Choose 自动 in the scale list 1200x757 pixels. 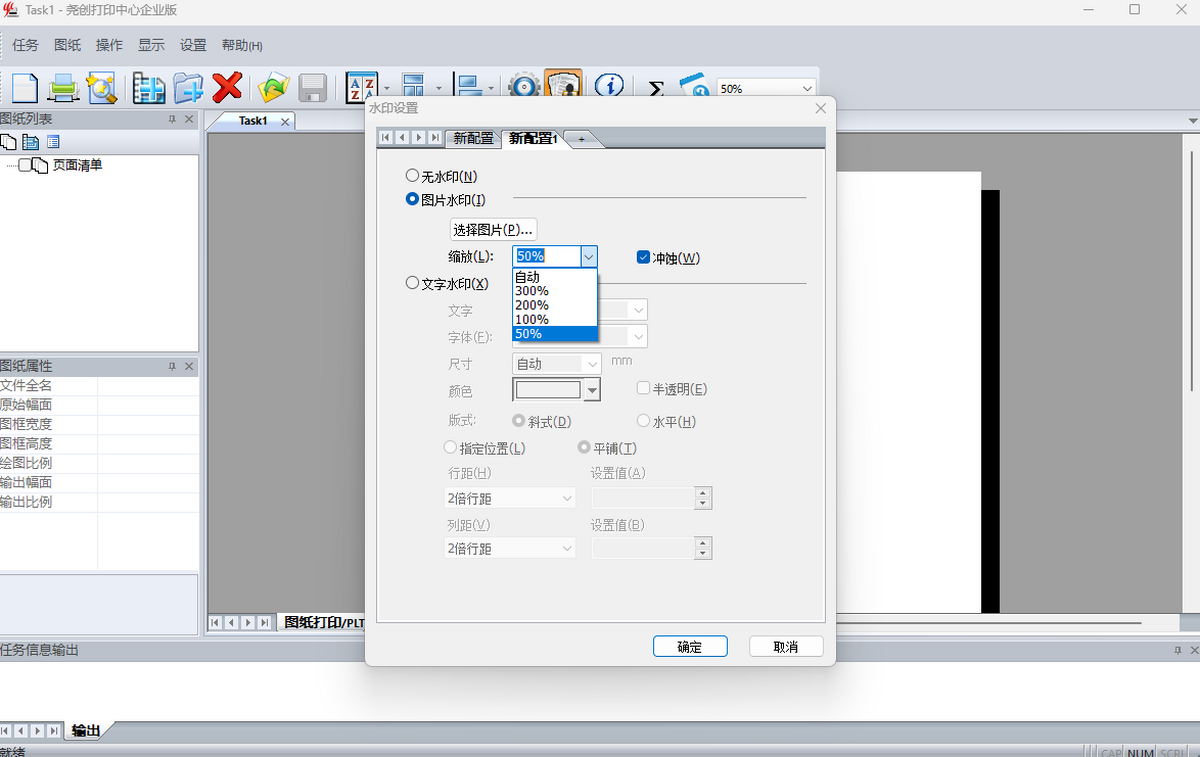555,277
